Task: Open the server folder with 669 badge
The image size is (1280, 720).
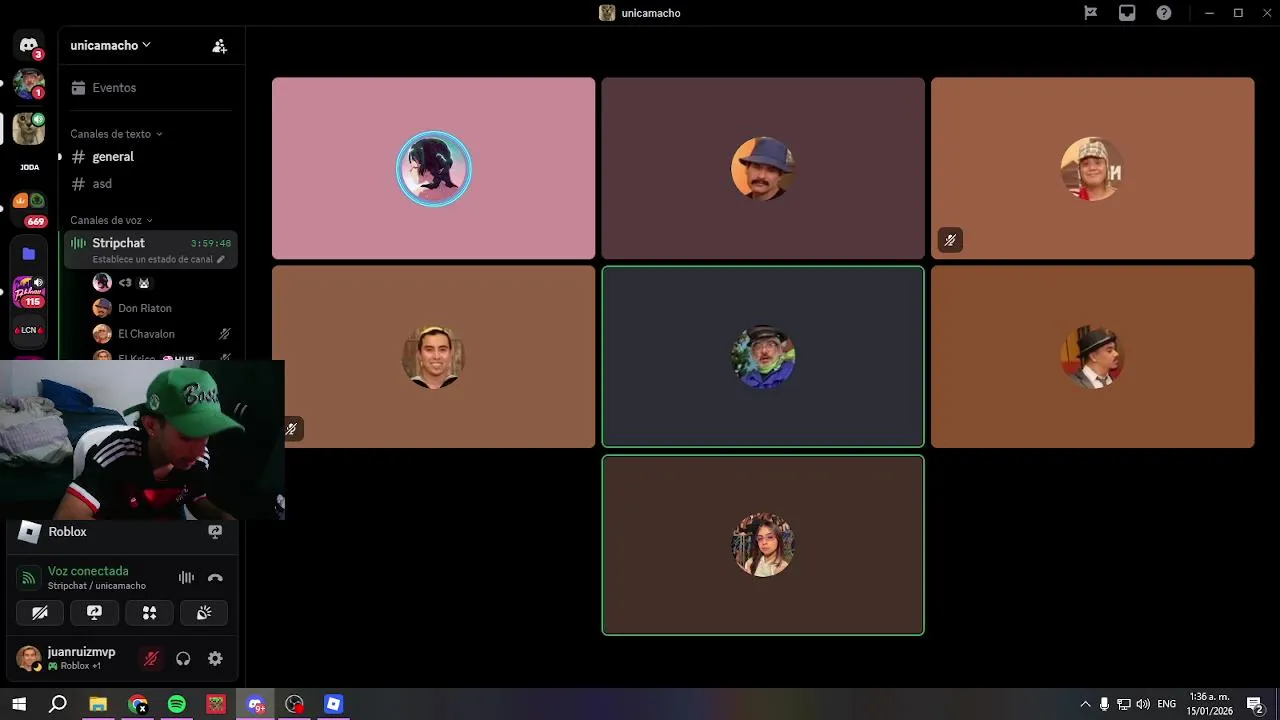Action: [x=29, y=209]
